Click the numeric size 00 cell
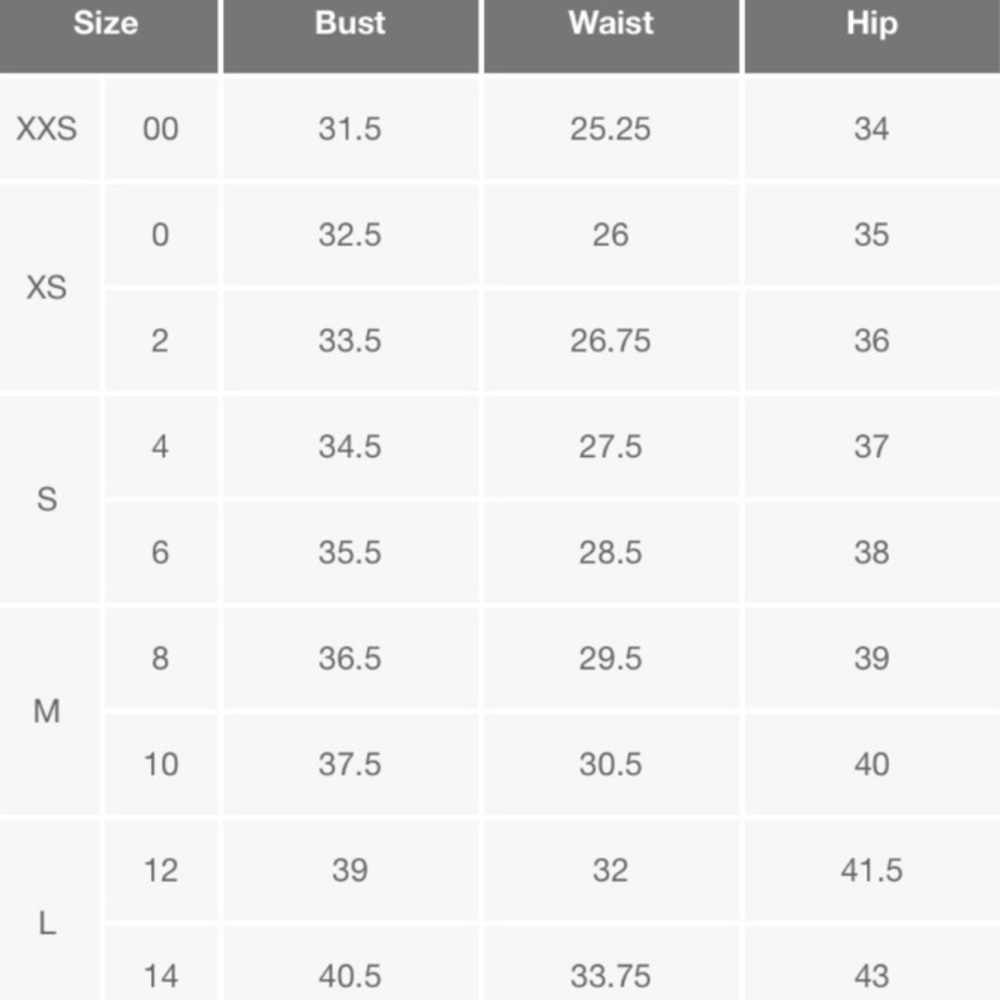This screenshot has height=1000, width=1000. point(160,129)
